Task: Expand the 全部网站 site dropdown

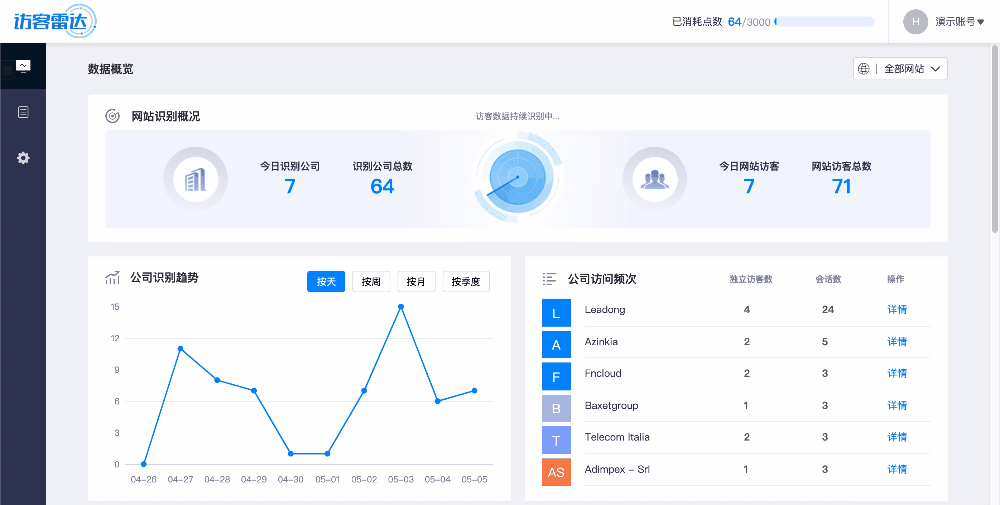Action: coord(900,69)
